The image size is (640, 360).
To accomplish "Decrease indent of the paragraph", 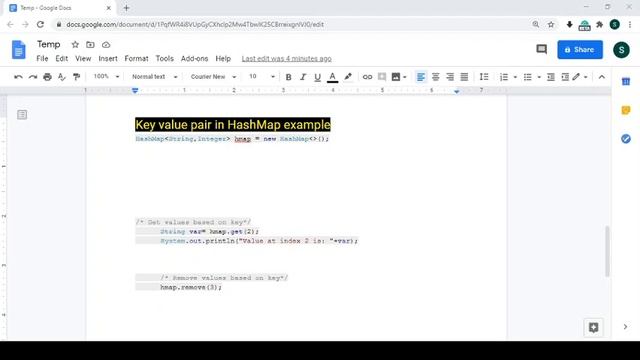I will pos(551,77).
